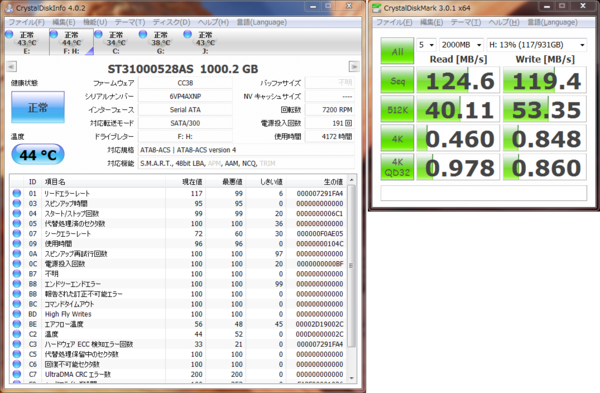Click drive model ST31000528AS 1000.2 GB
Viewport: 600px width, 393px height.
183,69
